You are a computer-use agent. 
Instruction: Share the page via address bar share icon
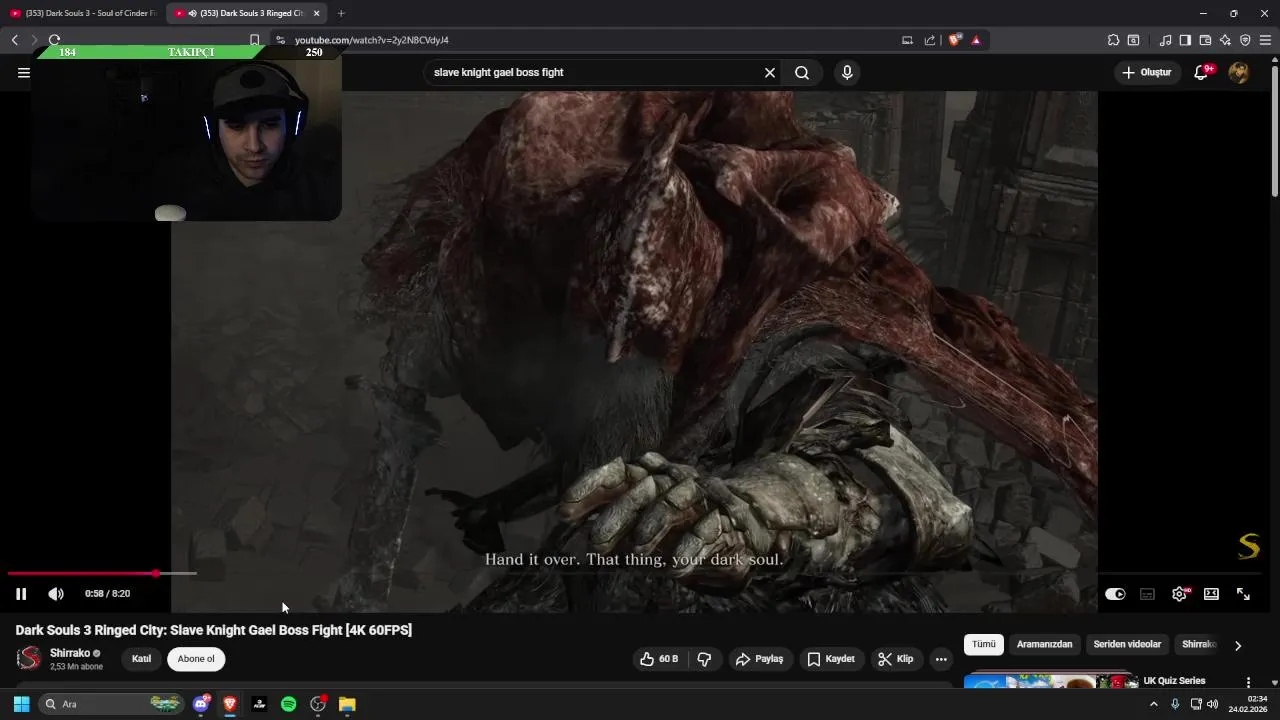[930, 40]
